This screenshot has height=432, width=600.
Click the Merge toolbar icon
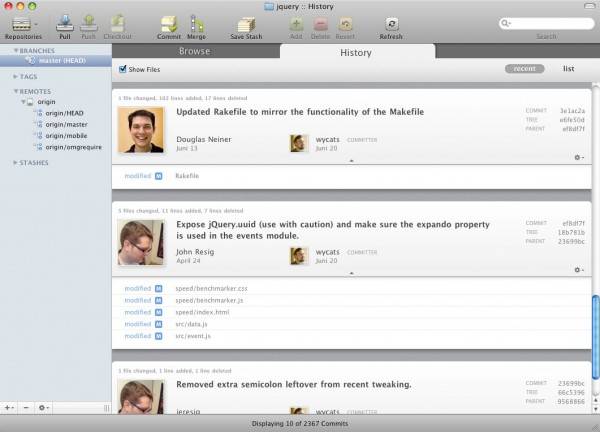click(x=197, y=24)
